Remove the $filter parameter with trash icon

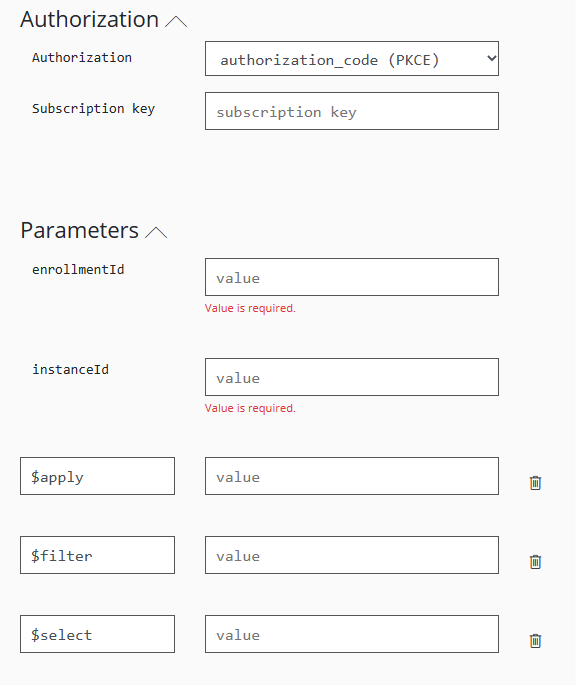point(535,561)
